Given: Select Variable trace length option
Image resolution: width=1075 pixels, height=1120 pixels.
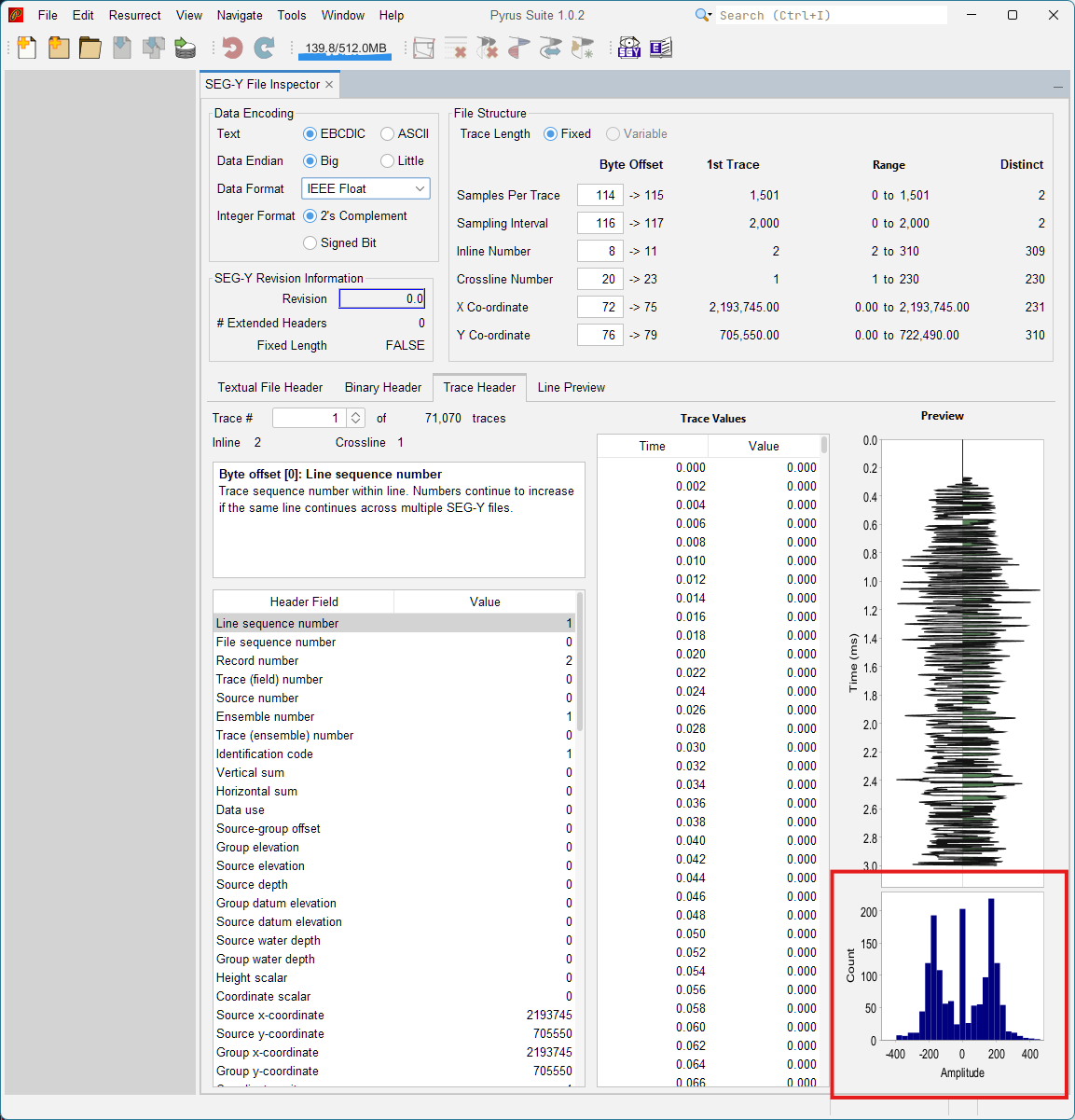Looking at the screenshot, I should pos(637,133).
